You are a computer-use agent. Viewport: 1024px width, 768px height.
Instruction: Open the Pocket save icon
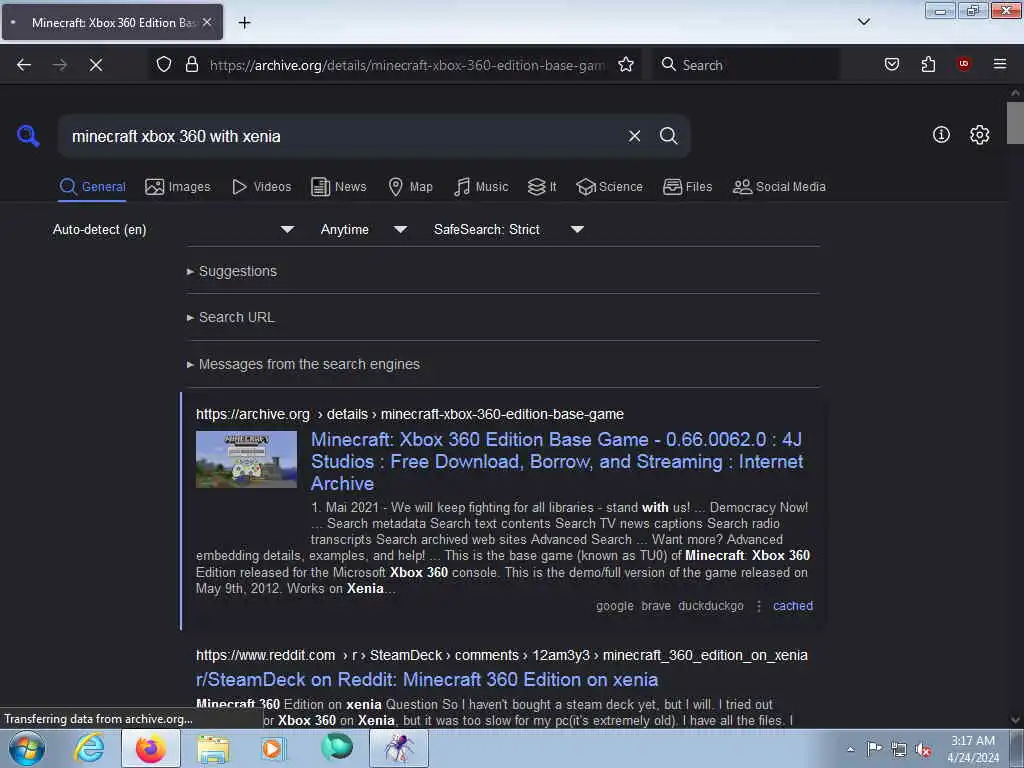point(891,64)
